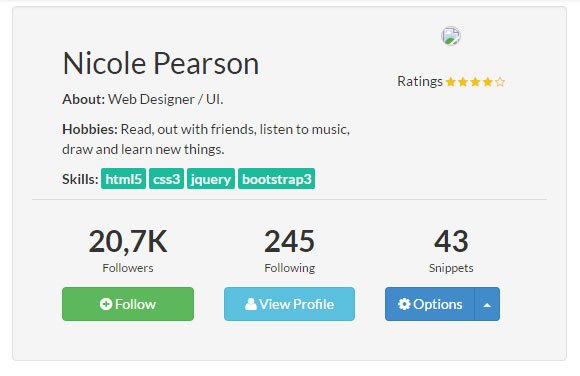The width and height of the screenshot is (580, 376).
Task: Open the View Profile button
Action: (289, 304)
